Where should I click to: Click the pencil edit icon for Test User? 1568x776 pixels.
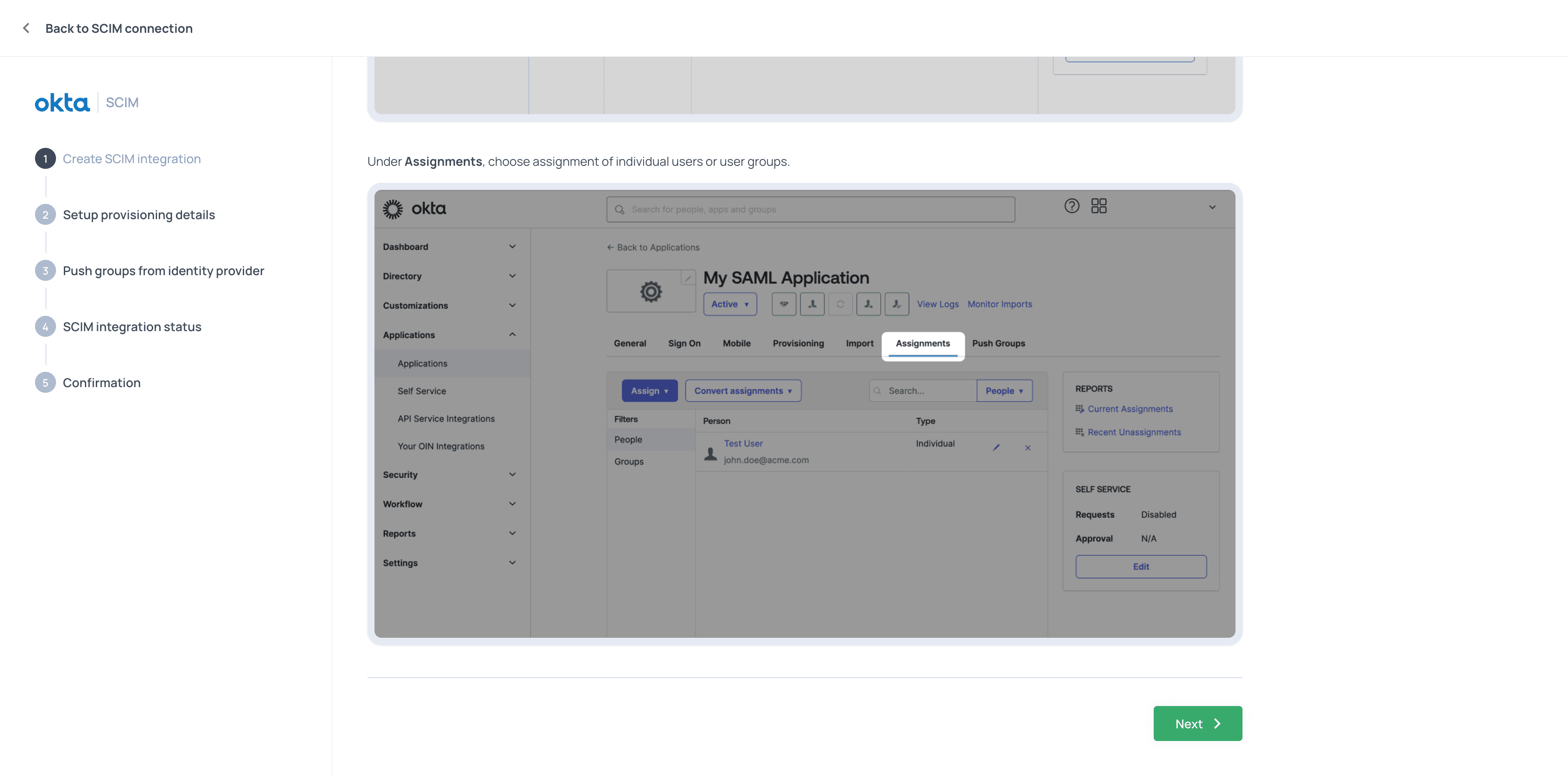coord(997,447)
